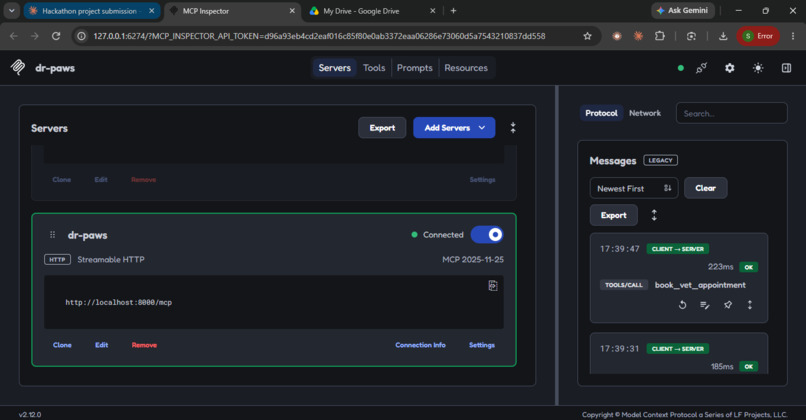This screenshot has width=806, height=420.
Task: Click the side panel layout icon
Action: (x=786, y=68)
